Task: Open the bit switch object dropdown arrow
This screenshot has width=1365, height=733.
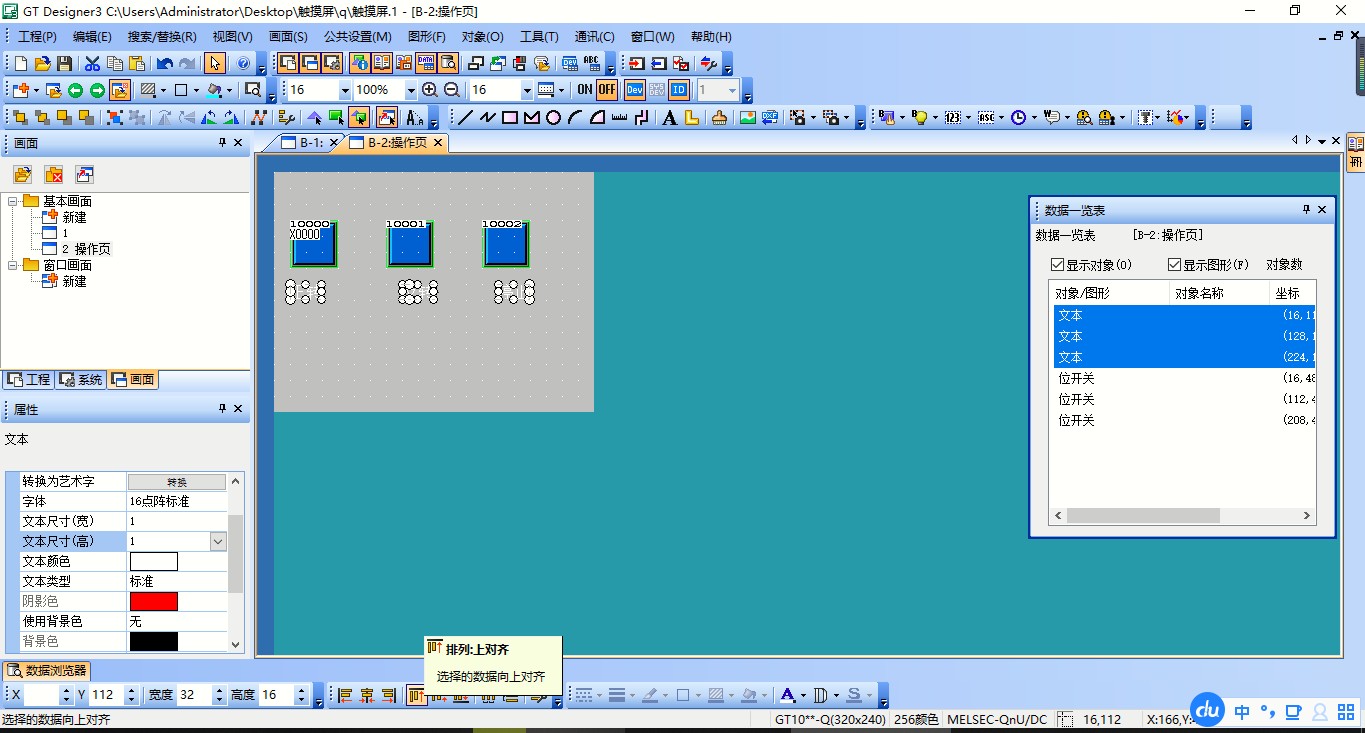Action: coord(902,117)
